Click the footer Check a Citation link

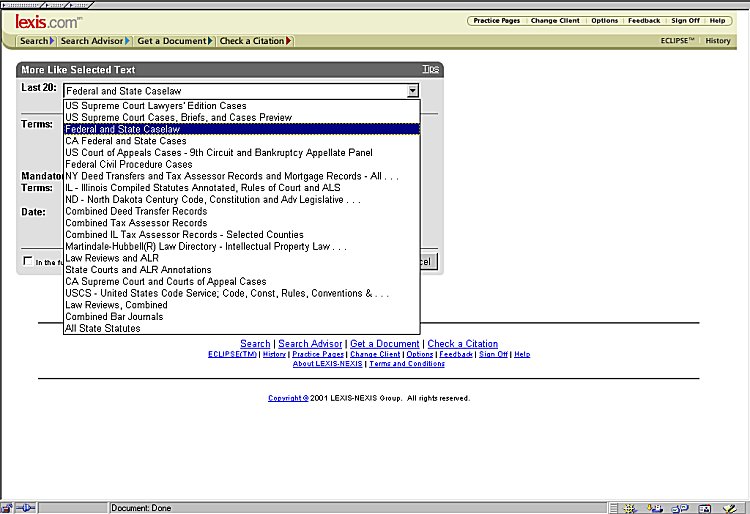coord(463,344)
